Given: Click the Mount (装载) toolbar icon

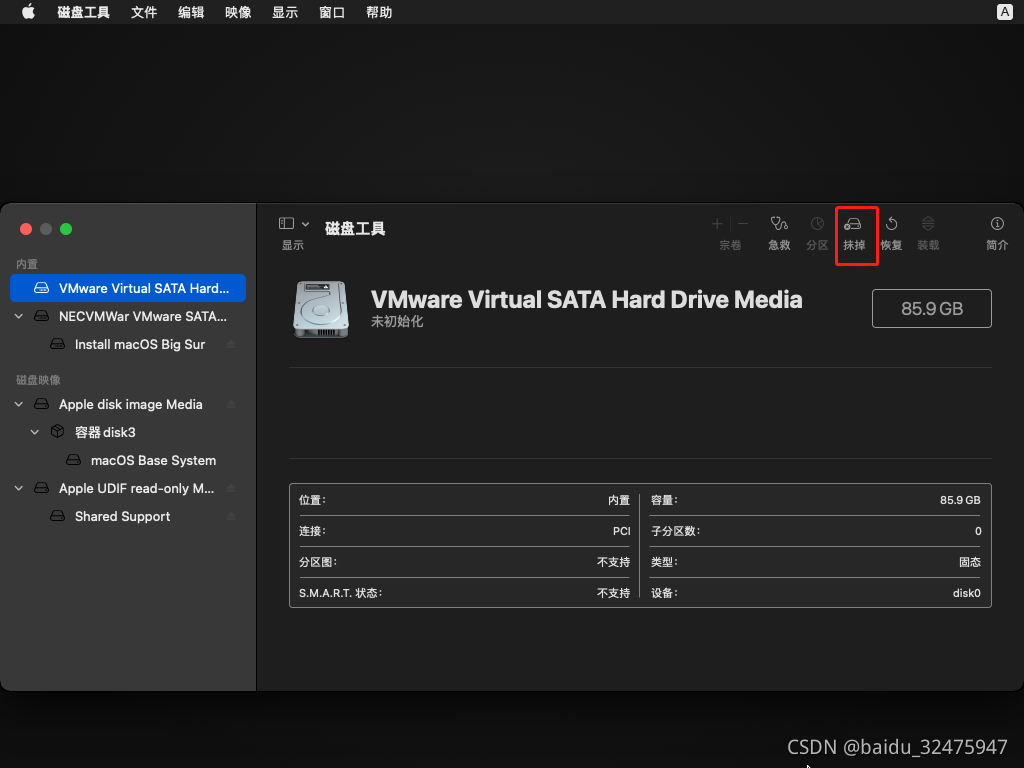Looking at the screenshot, I should [928, 225].
